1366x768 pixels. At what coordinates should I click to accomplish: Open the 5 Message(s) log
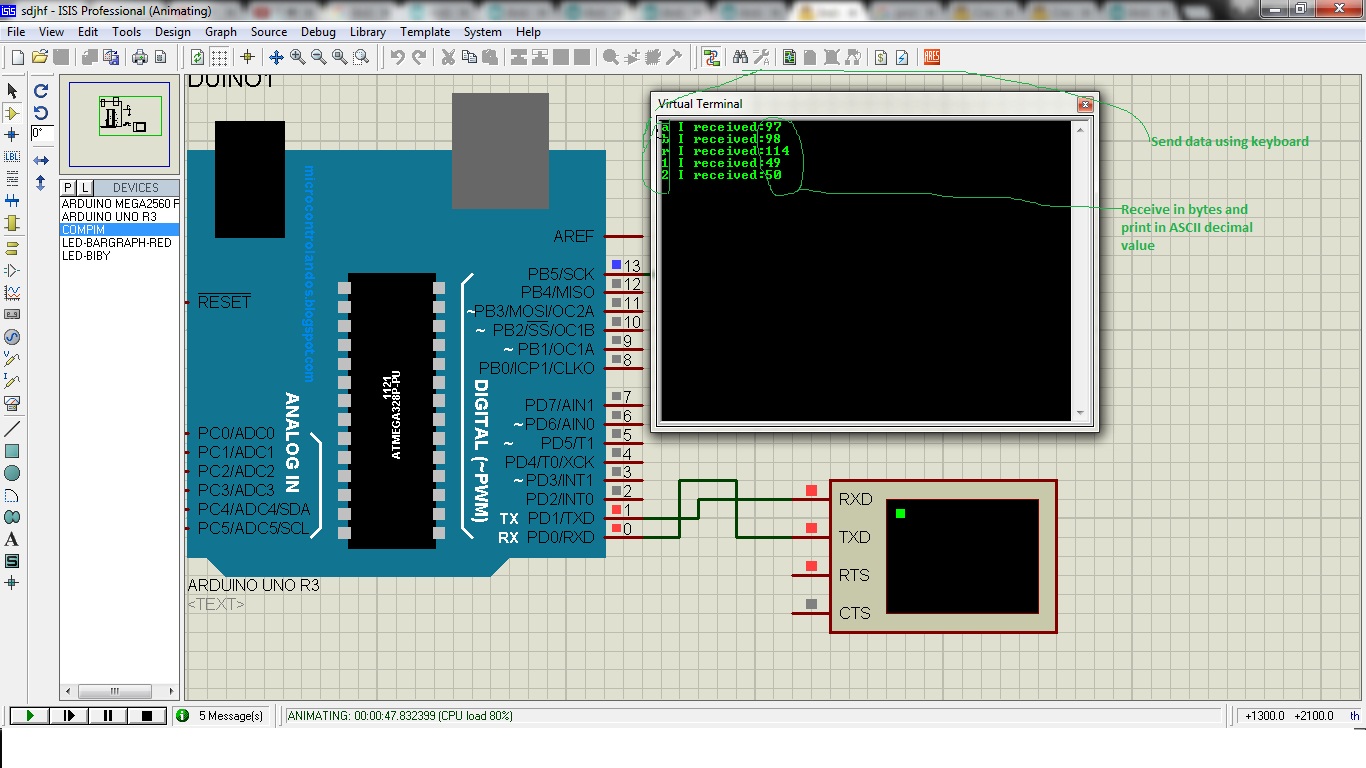click(221, 716)
